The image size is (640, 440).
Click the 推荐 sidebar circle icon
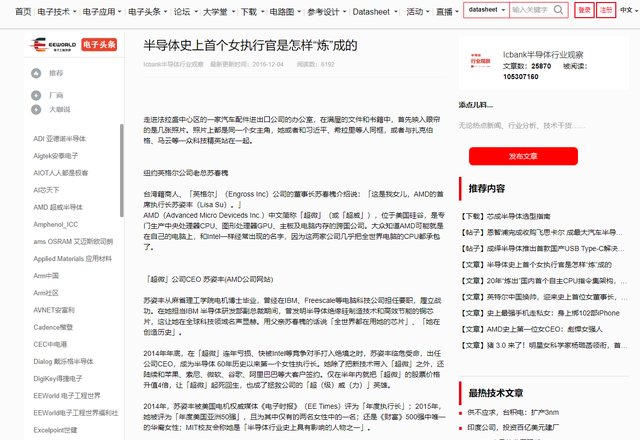pos(36,73)
